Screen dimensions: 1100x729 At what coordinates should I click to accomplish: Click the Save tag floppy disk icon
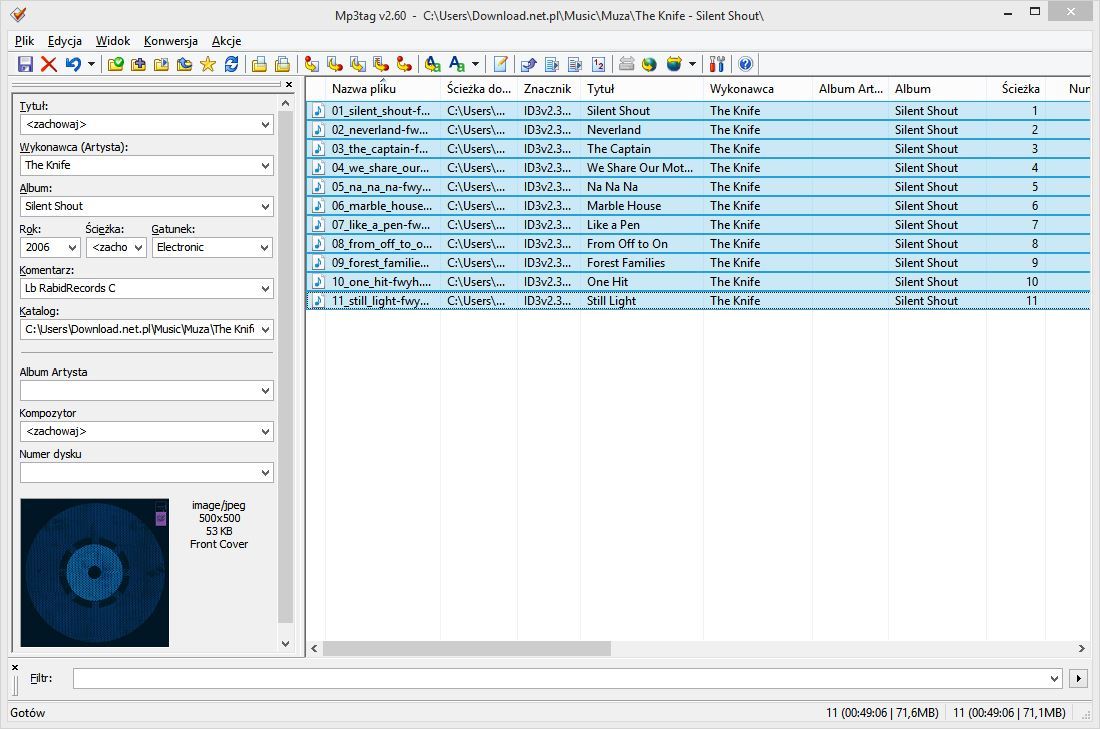pos(25,65)
